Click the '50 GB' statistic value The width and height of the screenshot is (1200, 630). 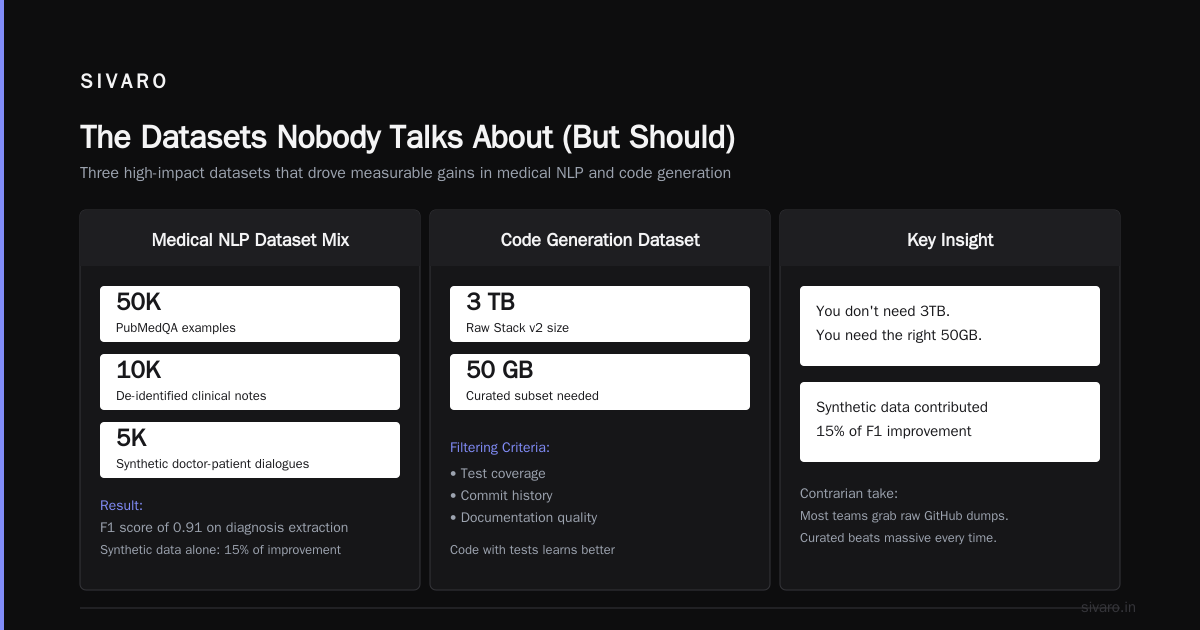(x=500, y=370)
